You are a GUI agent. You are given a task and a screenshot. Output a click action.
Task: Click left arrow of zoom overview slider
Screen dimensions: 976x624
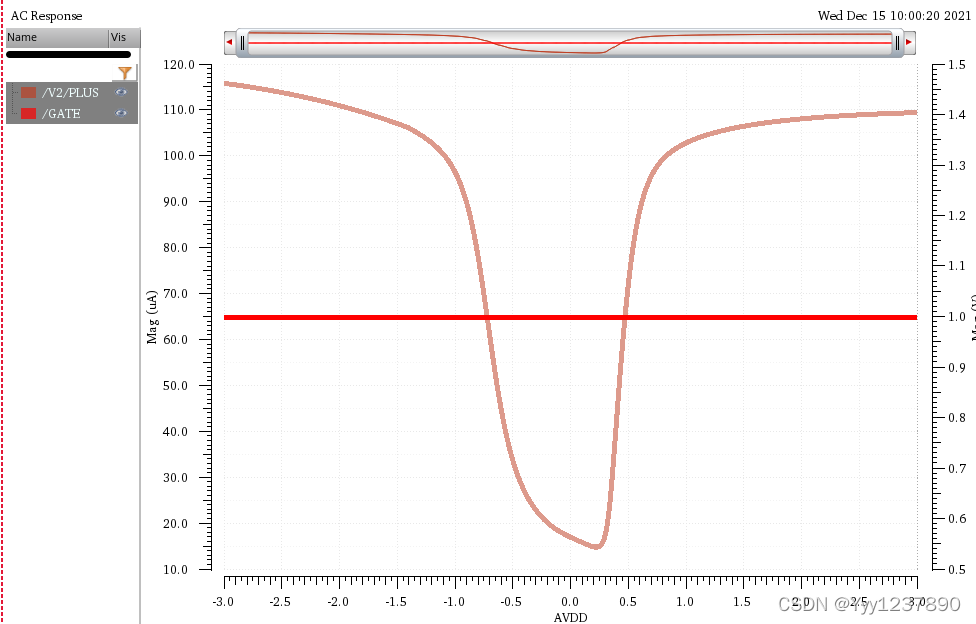(230, 42)
